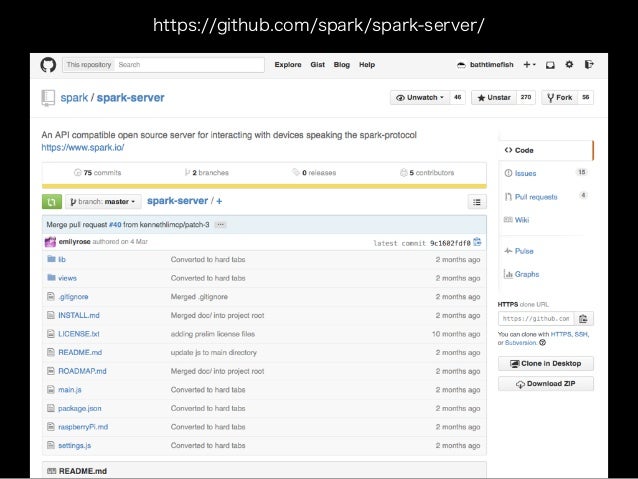Open latest commit 9c1602fdf0
The width and height of the screenshot is (638, 479).
click(450, 243)
